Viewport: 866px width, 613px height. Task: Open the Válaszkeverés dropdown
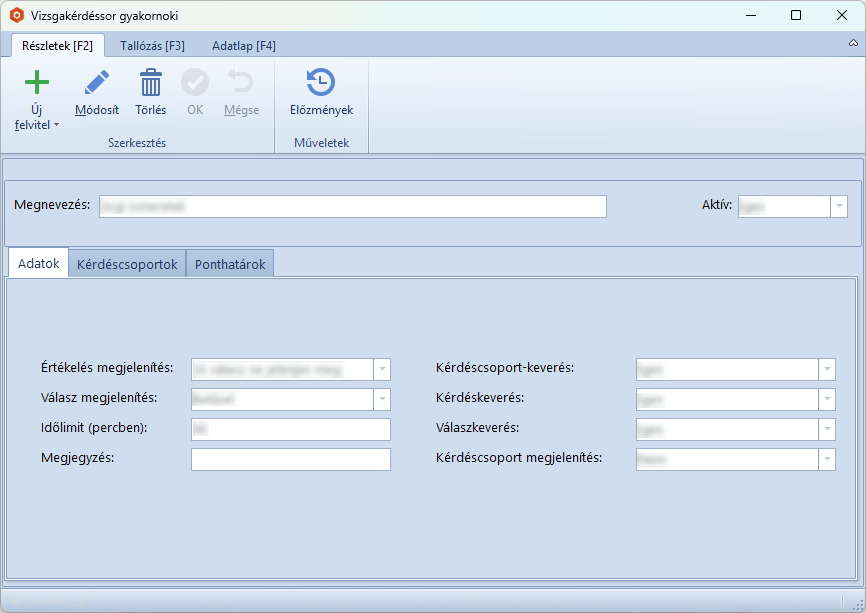click(x=826, y=429)
